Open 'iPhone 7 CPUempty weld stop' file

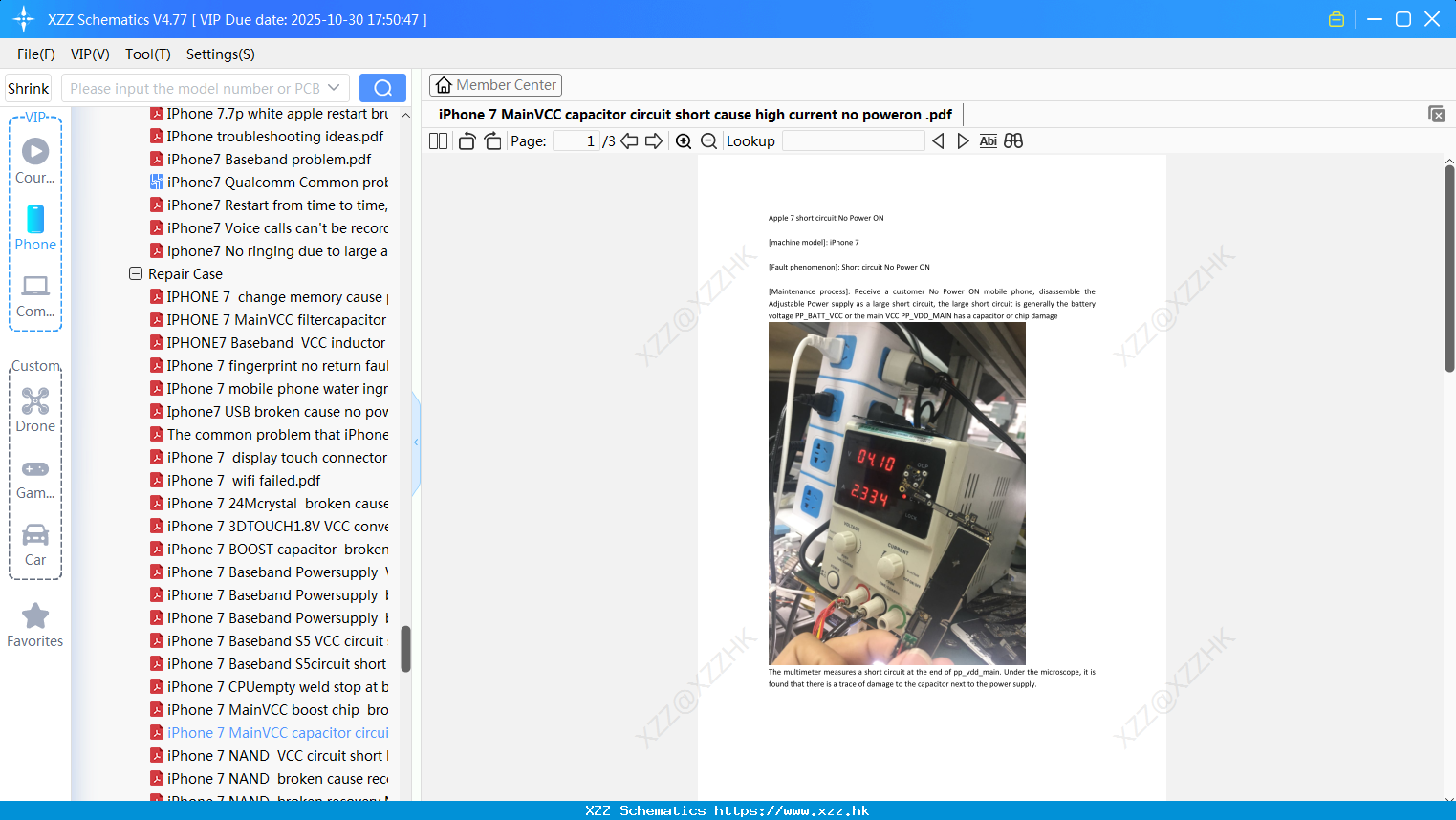pos(269,687)
